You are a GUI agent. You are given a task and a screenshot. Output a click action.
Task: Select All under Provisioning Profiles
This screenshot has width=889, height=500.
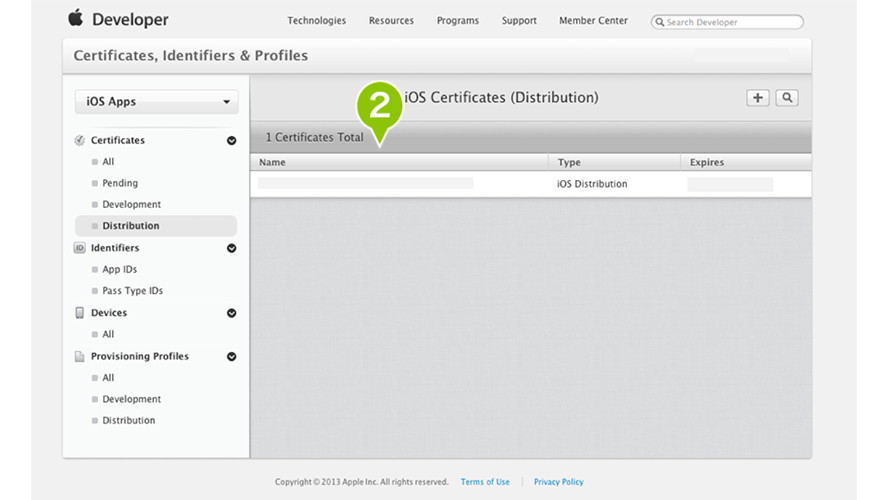pyautogui.click(x=108, y=378)
